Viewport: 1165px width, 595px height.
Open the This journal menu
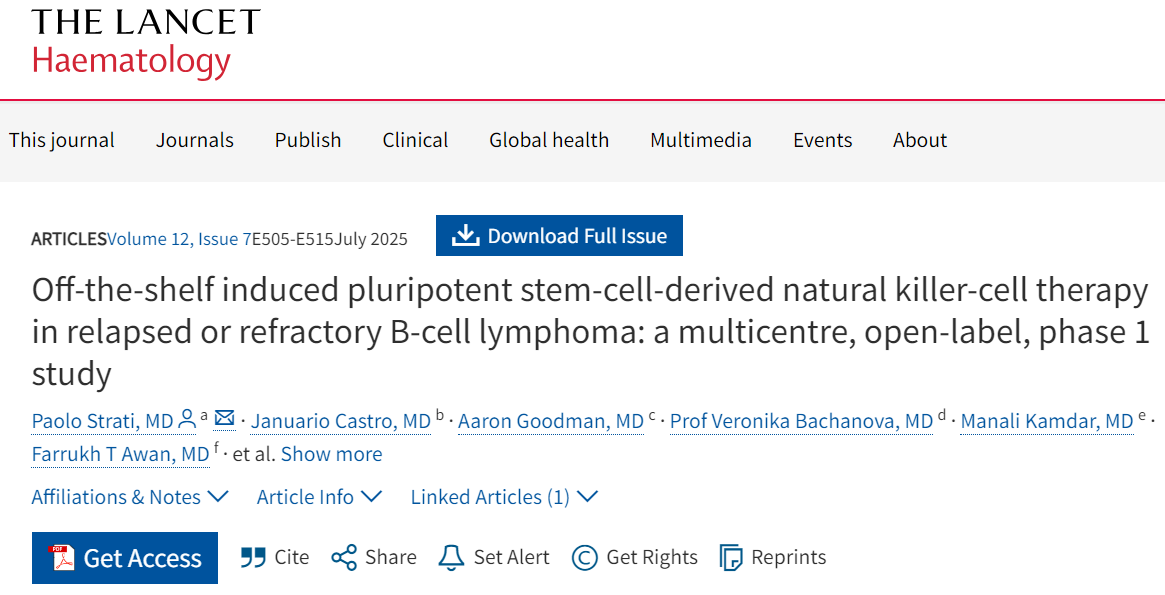[x=62, y=140]
